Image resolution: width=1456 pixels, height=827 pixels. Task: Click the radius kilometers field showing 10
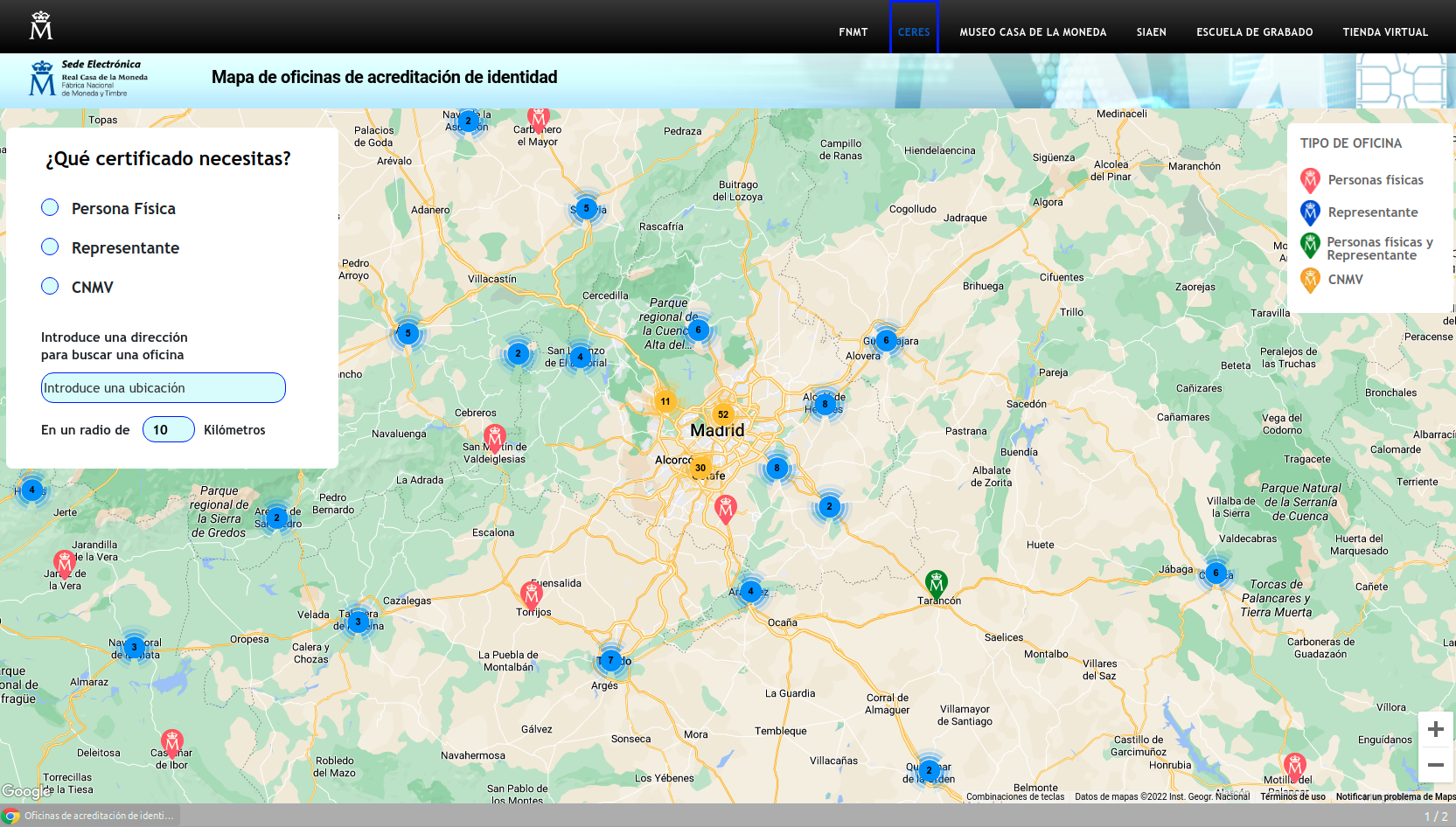[x=169, y=429]
